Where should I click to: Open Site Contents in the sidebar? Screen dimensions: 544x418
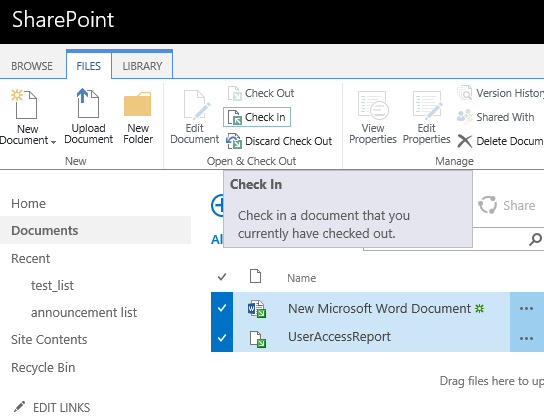49,340
